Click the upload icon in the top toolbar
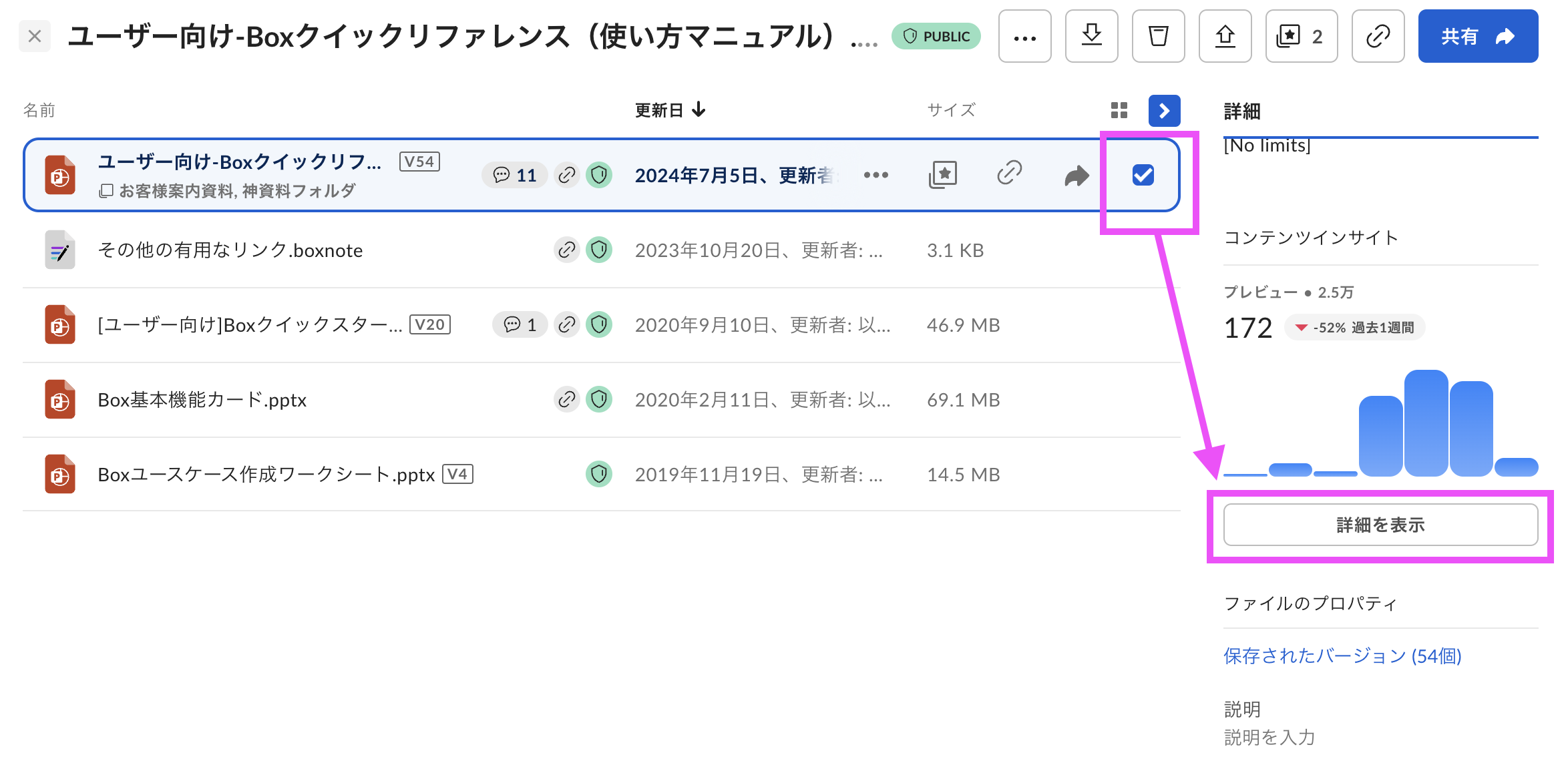The width and height of the screenshot is (1568, 773). click(x=1225, y=36)
